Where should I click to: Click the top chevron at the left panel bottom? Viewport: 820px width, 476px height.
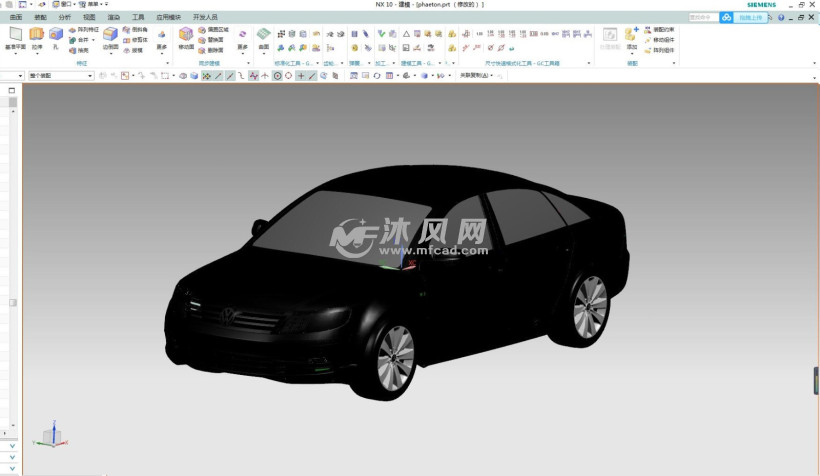click(12, 446)
